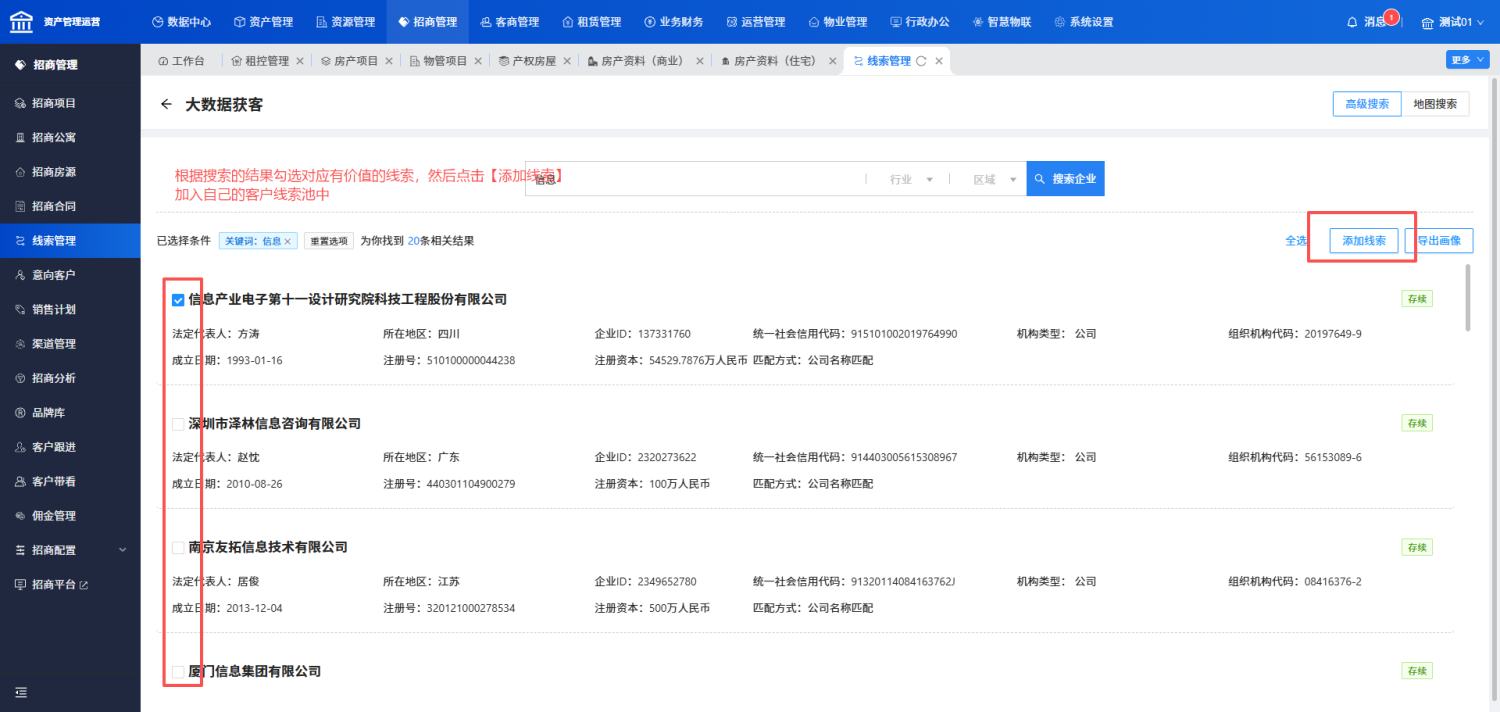Open the 行政办公 top menu

click(919, 22)
